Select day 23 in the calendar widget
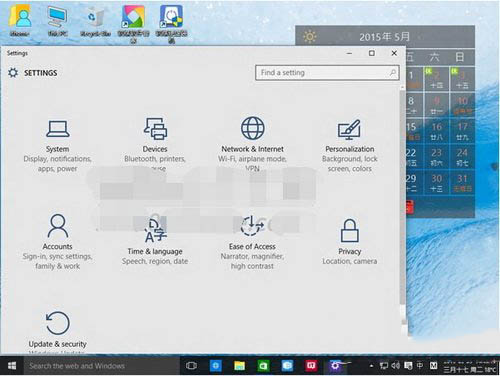This screenshot has width=500, height=376. click(437, 157)
